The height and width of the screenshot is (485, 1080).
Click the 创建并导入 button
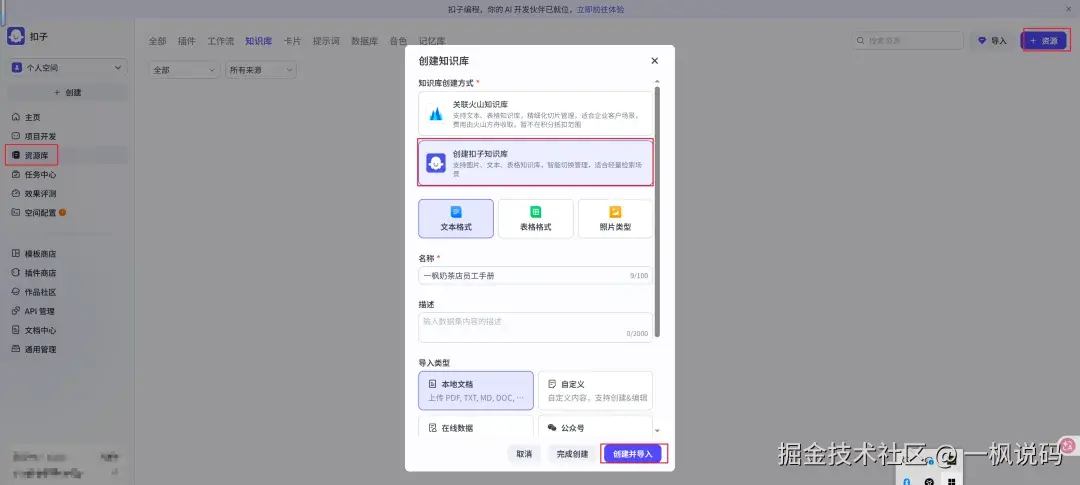click(x=633, y=454)
